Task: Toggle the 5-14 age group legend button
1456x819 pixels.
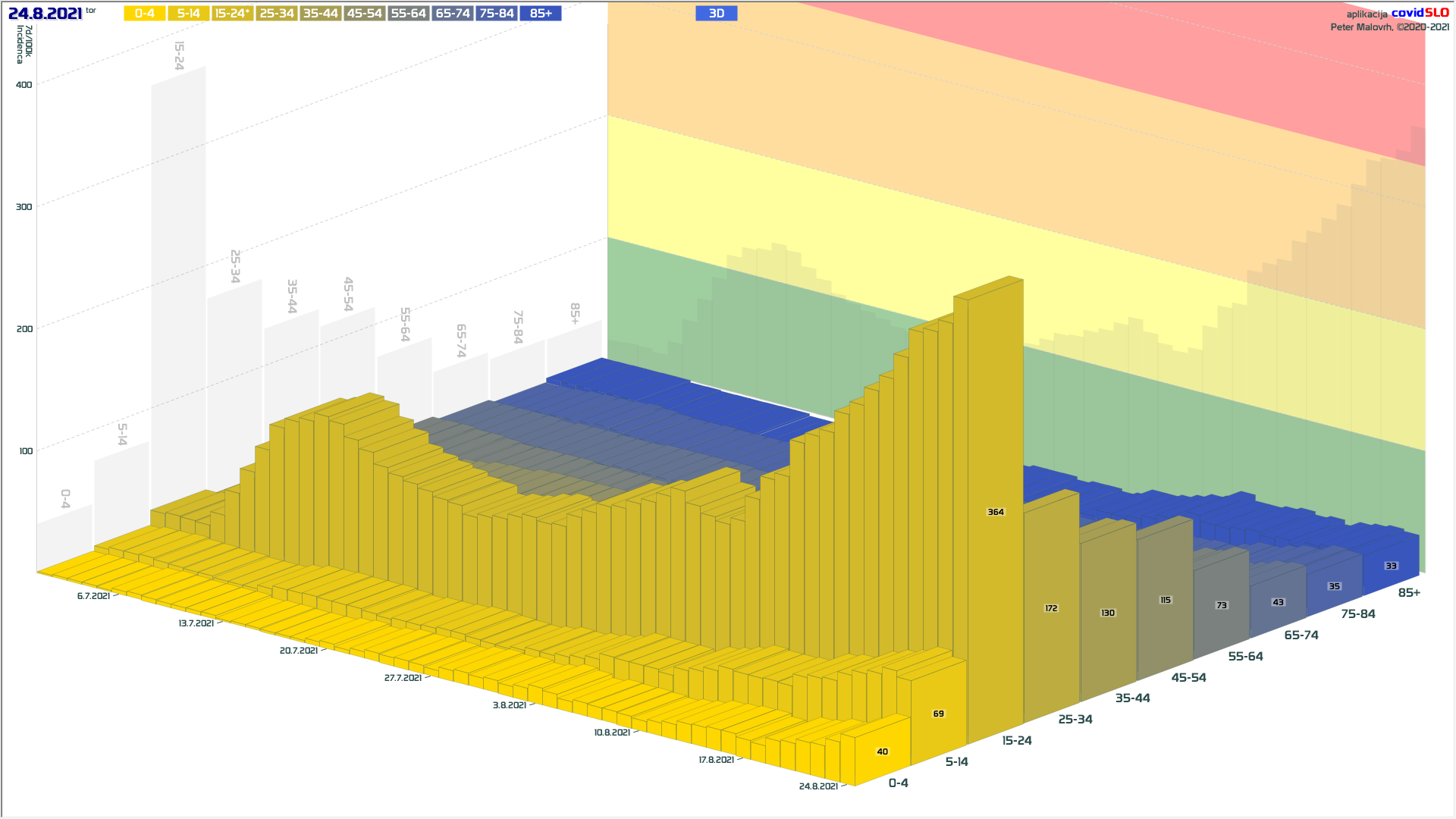Action: [x=188, y=14]
